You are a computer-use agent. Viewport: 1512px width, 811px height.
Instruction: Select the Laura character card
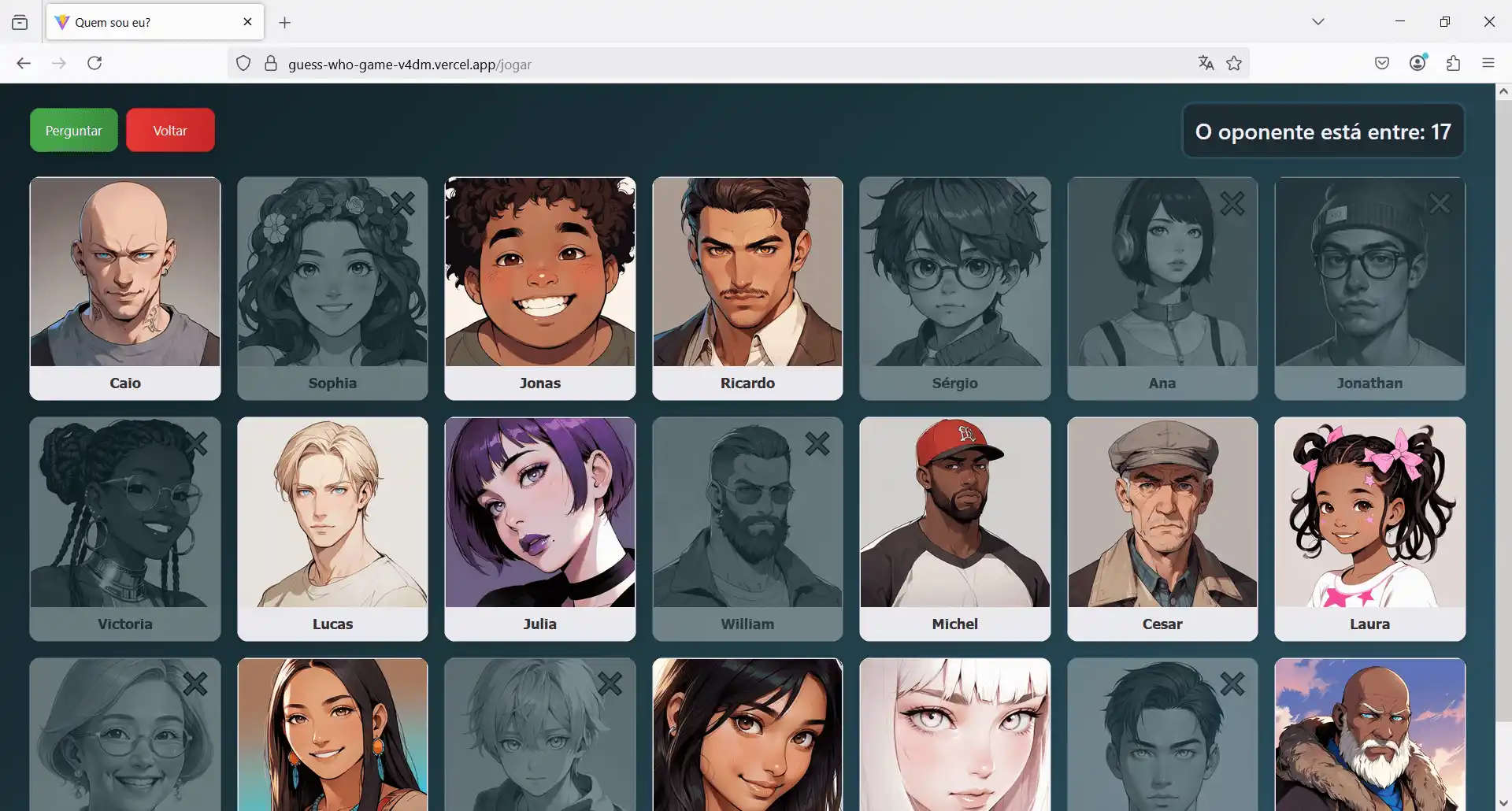point(1370,529)
